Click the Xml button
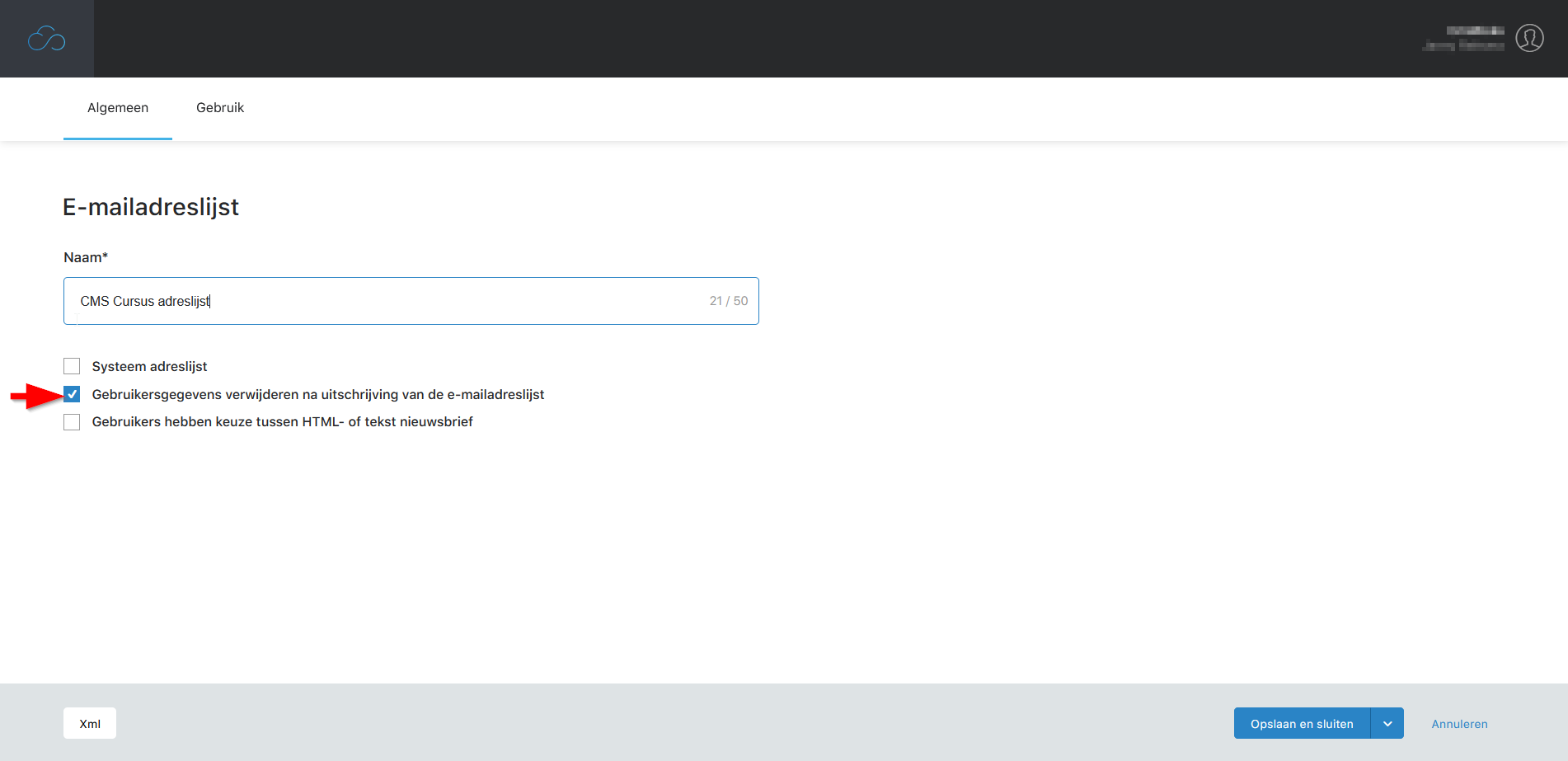 pyautogui.click(x=90, y=723)
